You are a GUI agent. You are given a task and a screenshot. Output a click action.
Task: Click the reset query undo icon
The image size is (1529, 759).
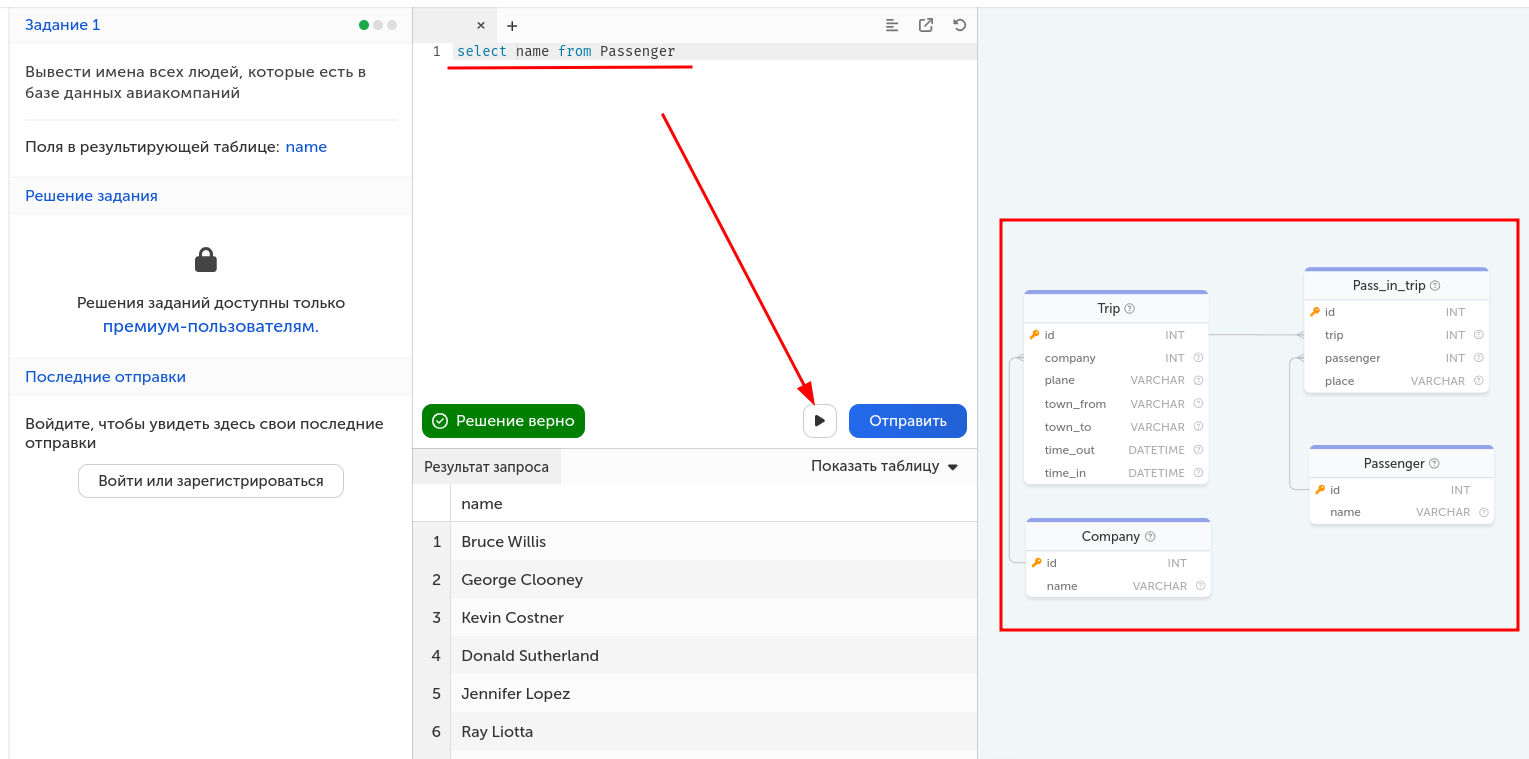[960, 26]
